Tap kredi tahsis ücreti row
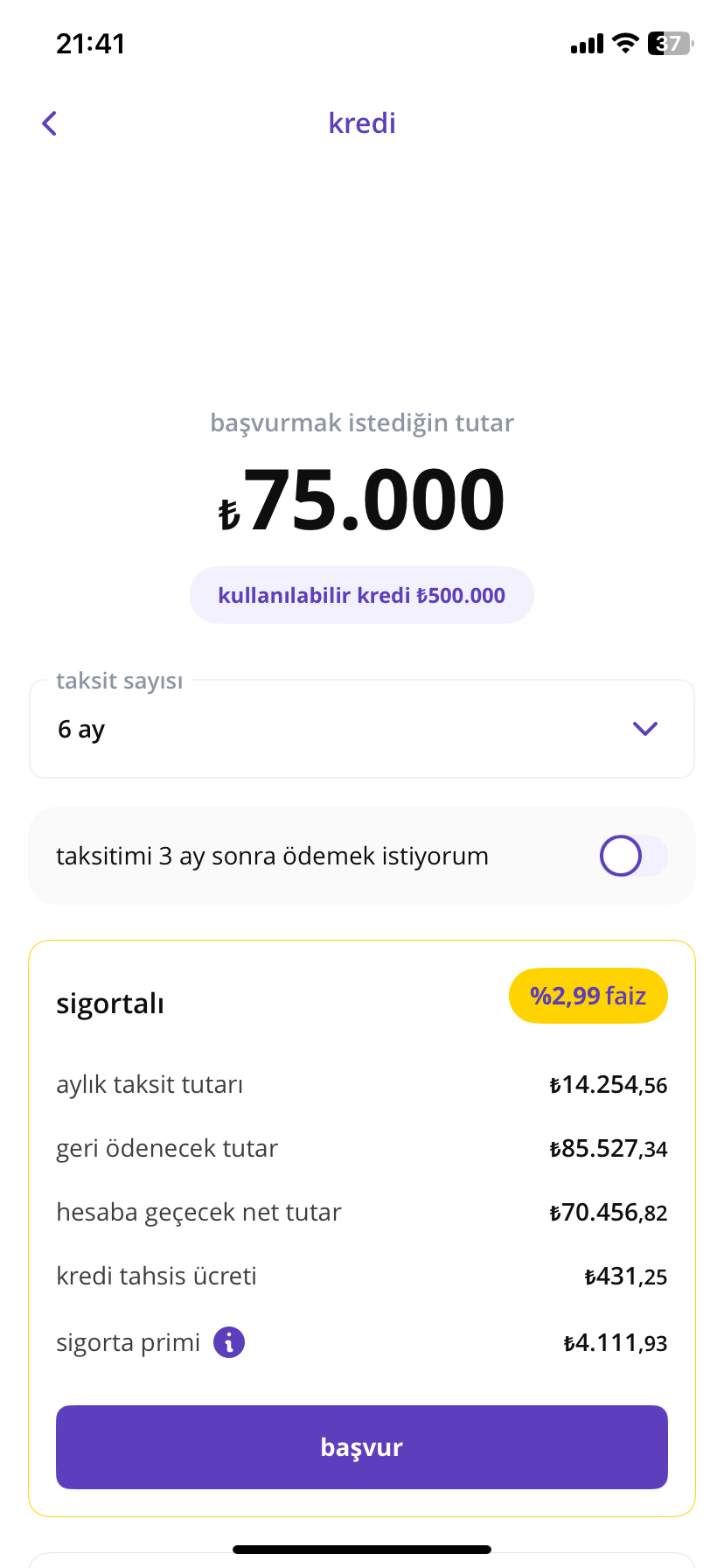 tap(362, 1277)
